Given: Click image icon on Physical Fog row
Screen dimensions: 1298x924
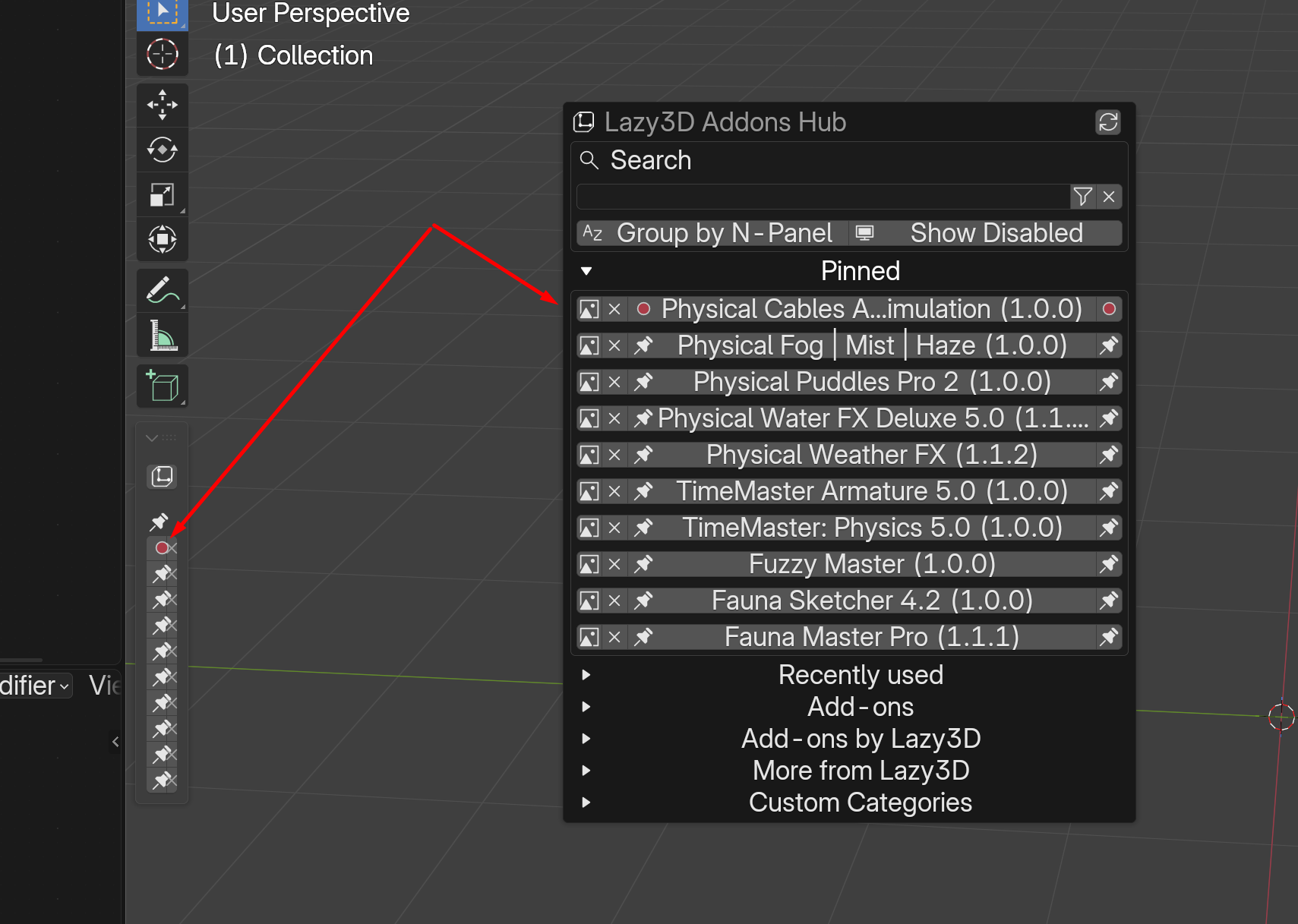Looking at the screenshot, I should click(x=589, y=345).
